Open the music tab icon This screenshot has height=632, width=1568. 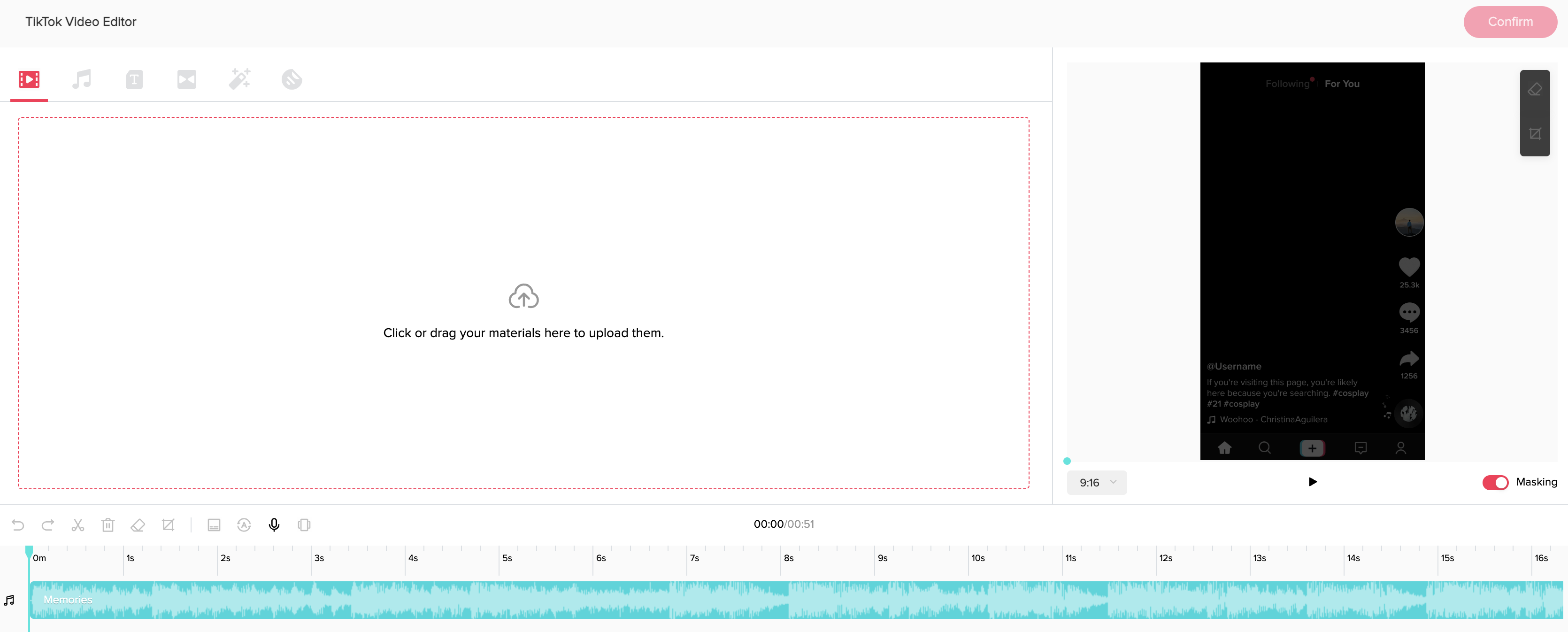click(x=82, y=79)
